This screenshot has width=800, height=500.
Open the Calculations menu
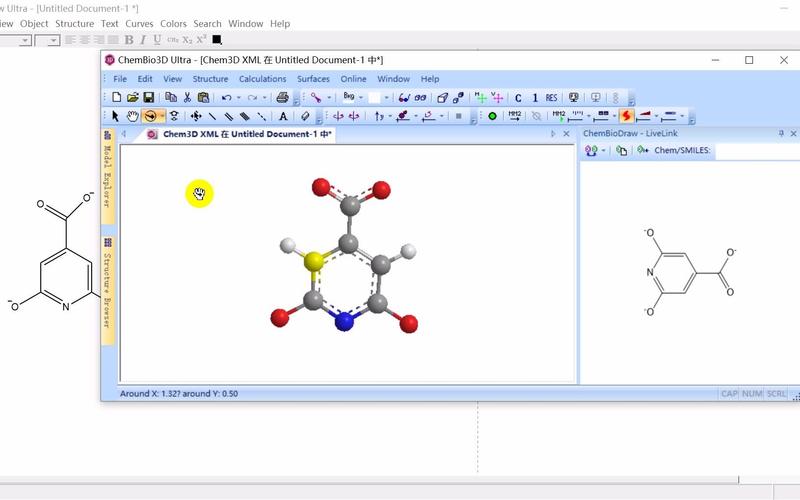263,79
